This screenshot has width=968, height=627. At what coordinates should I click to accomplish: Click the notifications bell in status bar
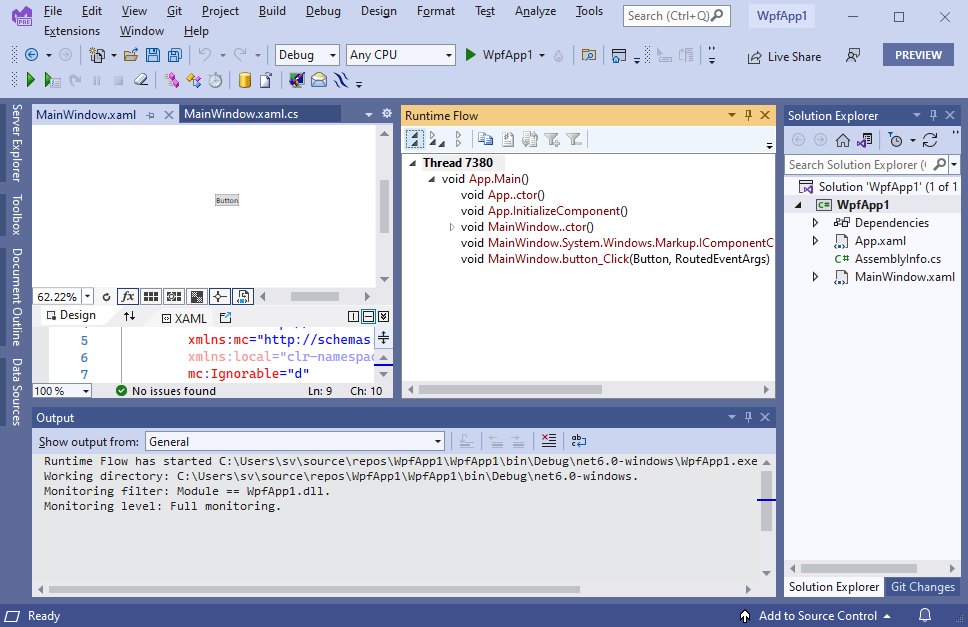click(x=925, y=616)
